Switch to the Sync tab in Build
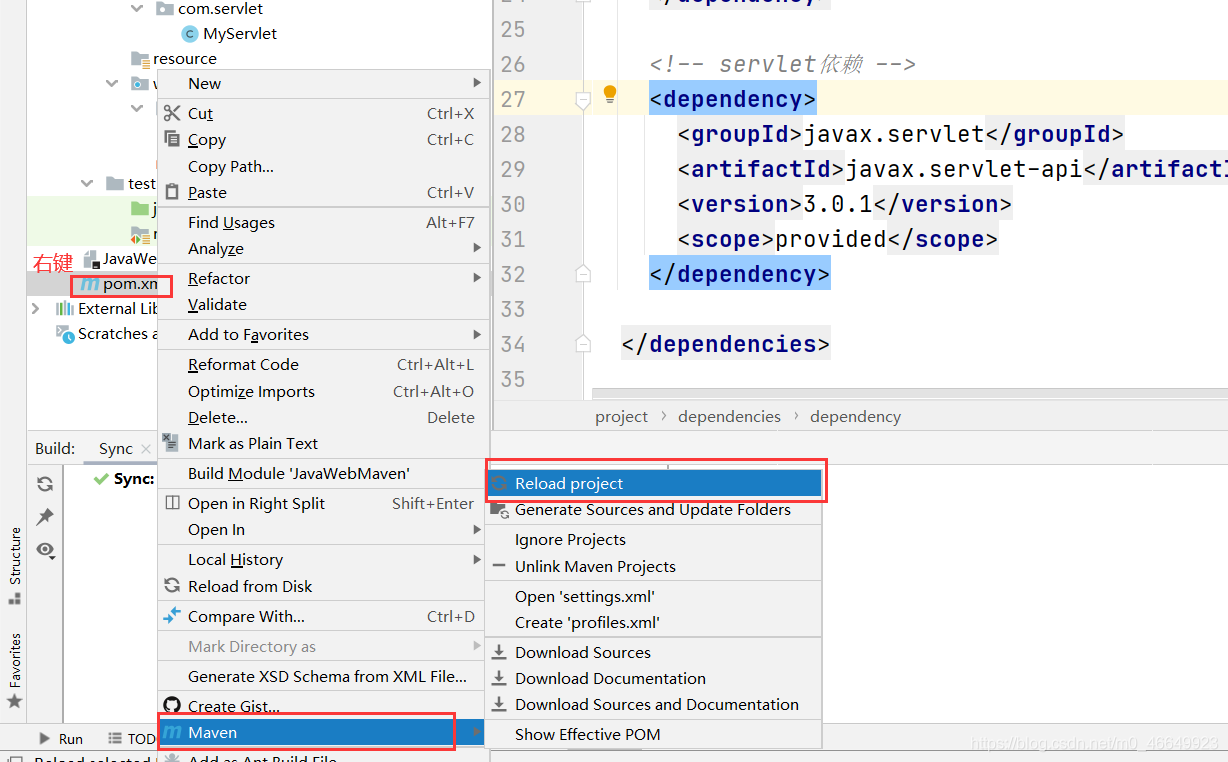 pyautogui.click(x=116, y=449)
